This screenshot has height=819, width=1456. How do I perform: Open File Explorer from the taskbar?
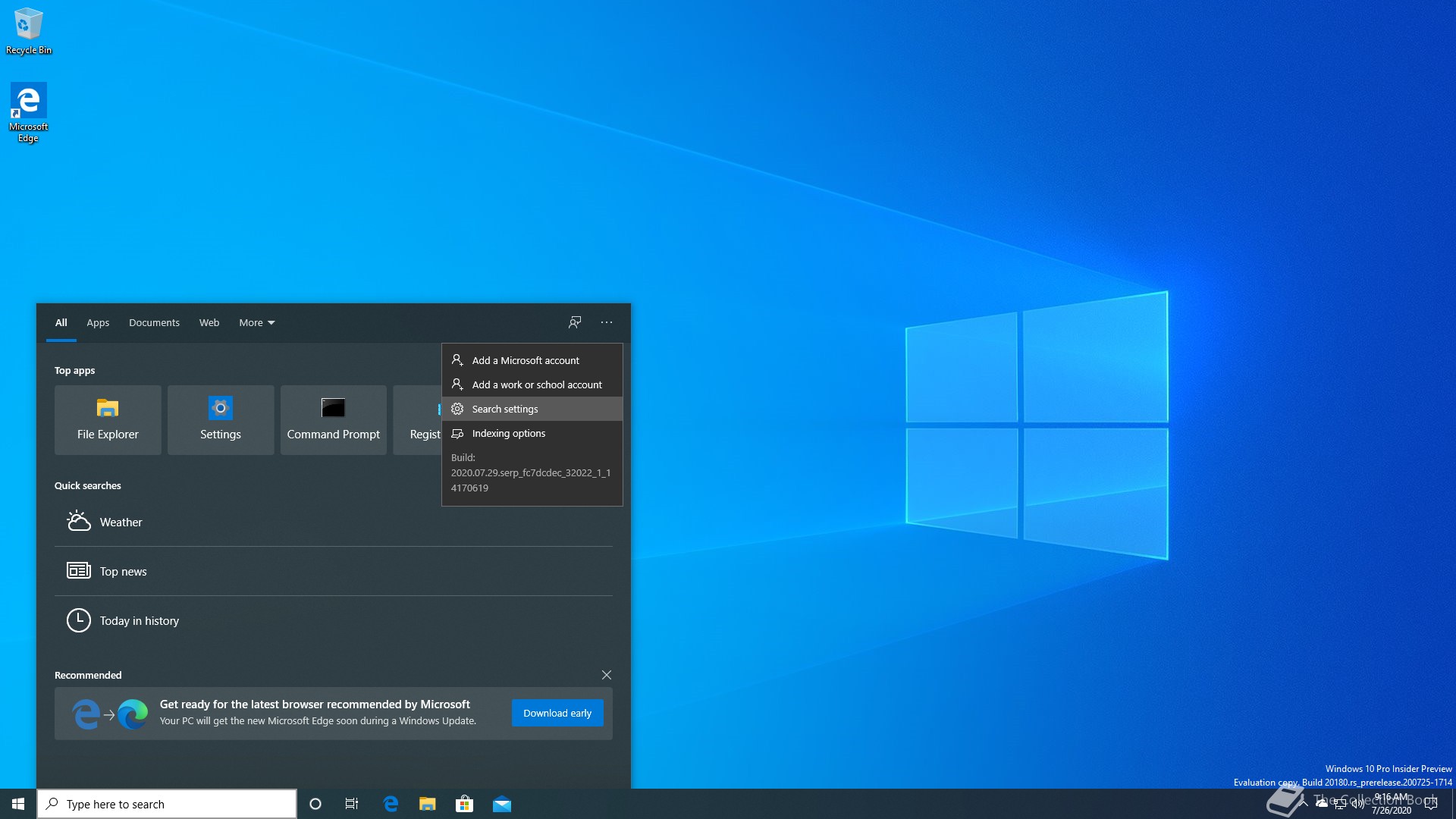[x=428, y=804]
